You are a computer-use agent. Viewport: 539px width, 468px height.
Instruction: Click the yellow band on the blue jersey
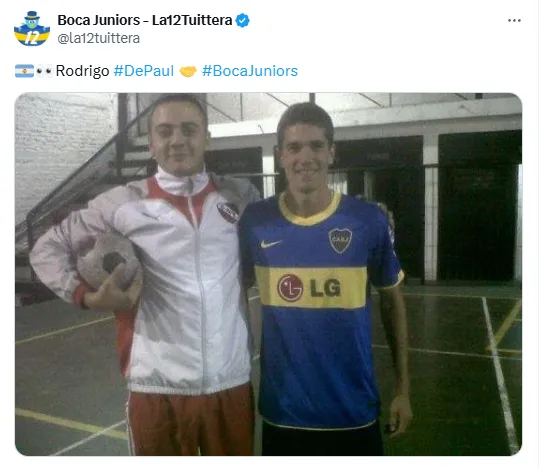[311, 287]
